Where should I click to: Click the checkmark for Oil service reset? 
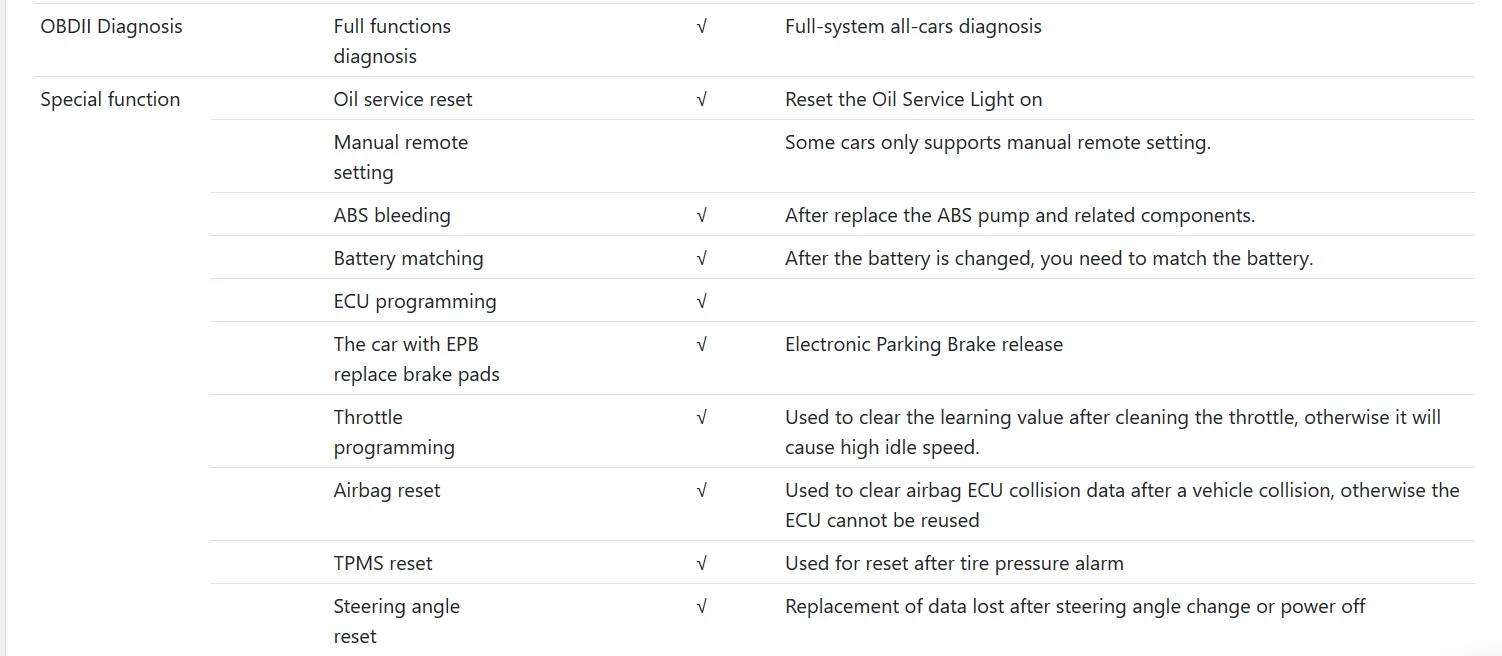(x=701, y=99)
